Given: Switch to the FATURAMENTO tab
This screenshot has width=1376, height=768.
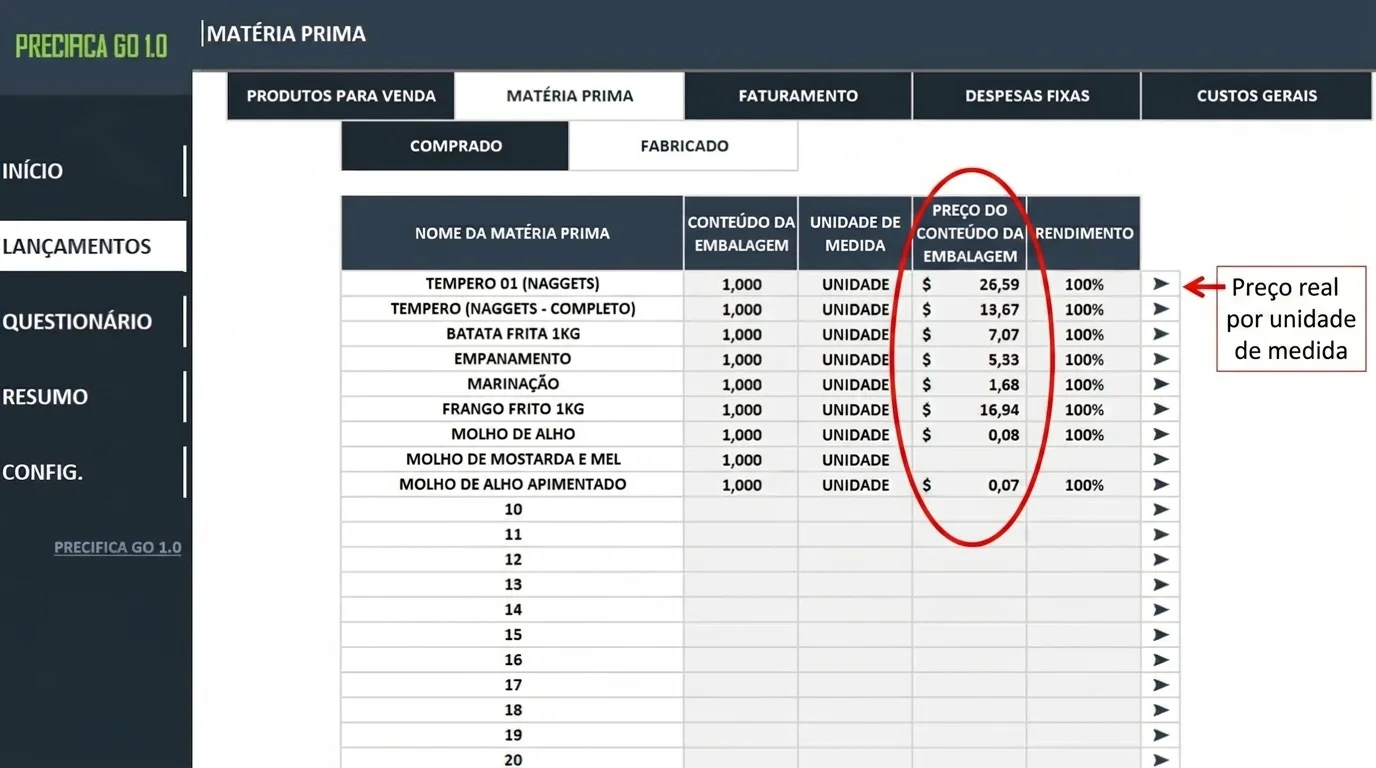Looking at the screenshot, I should pos(798,96).
